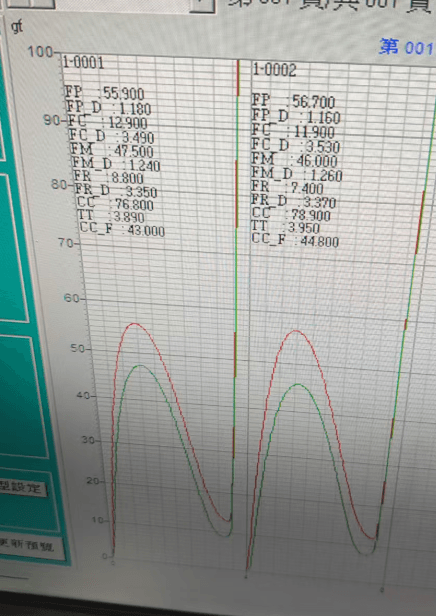Click the 20 label on the force axis
The width and height of the screenshot is (436, 616).
(x=93, y=481)
